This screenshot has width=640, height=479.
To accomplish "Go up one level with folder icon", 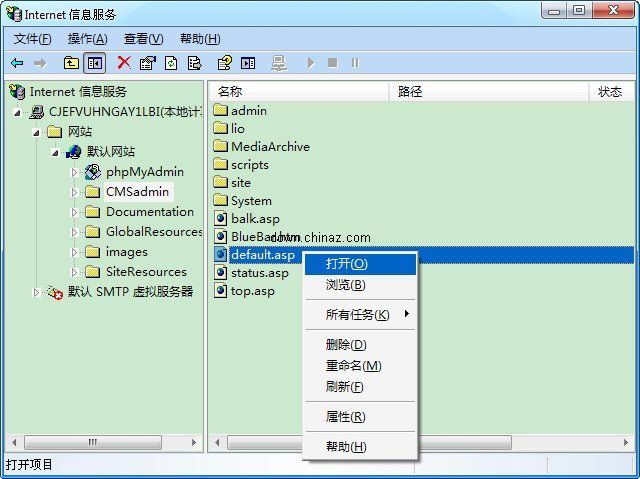I will pyautogui.click(x=71, y=63).
